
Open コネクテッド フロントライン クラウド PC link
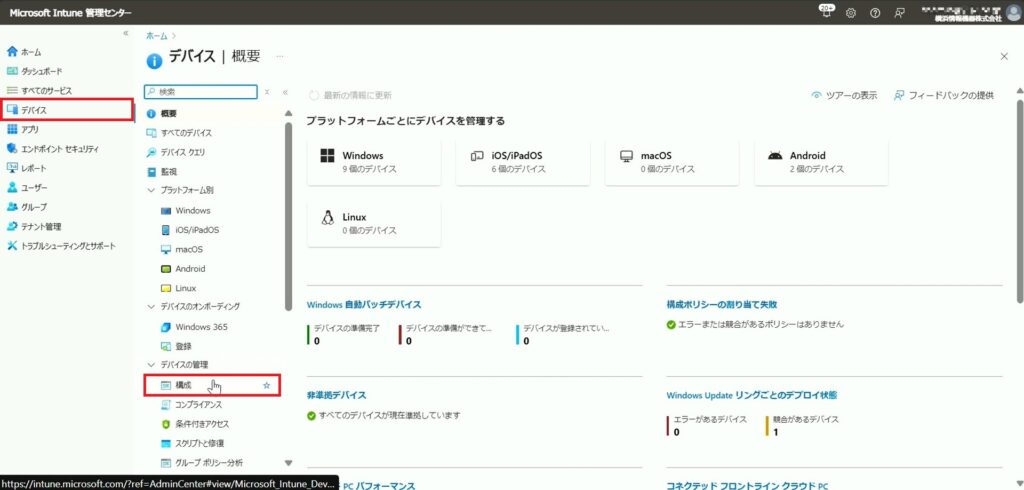click(747, 486)
